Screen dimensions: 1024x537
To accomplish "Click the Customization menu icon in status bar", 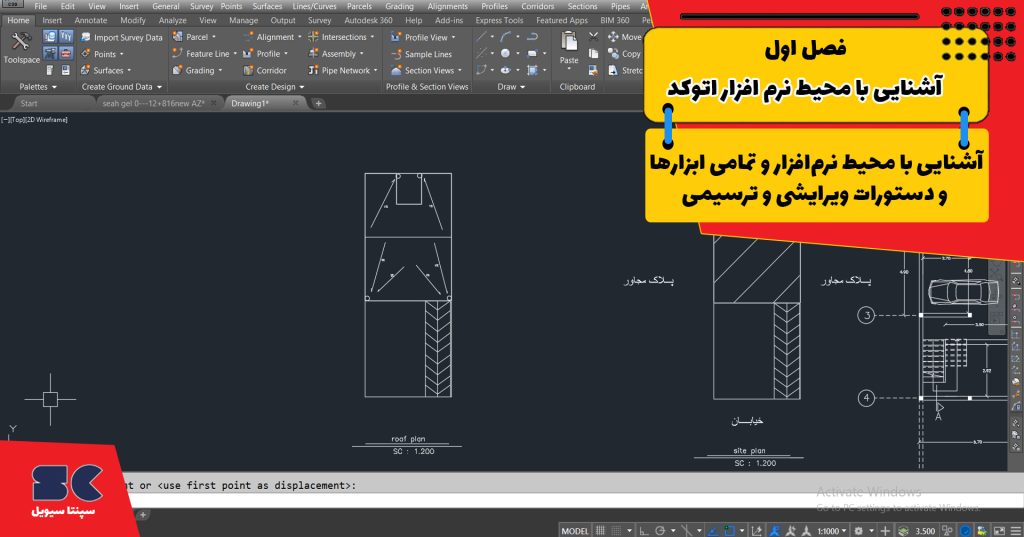I will coord(1015,530).
